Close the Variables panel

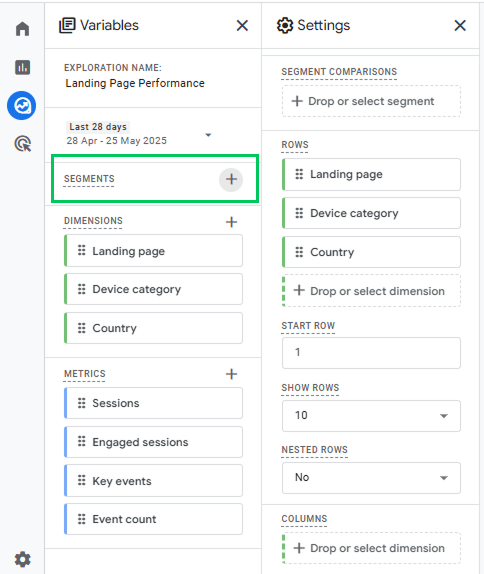pyautogui.click(x=242, y=26)
